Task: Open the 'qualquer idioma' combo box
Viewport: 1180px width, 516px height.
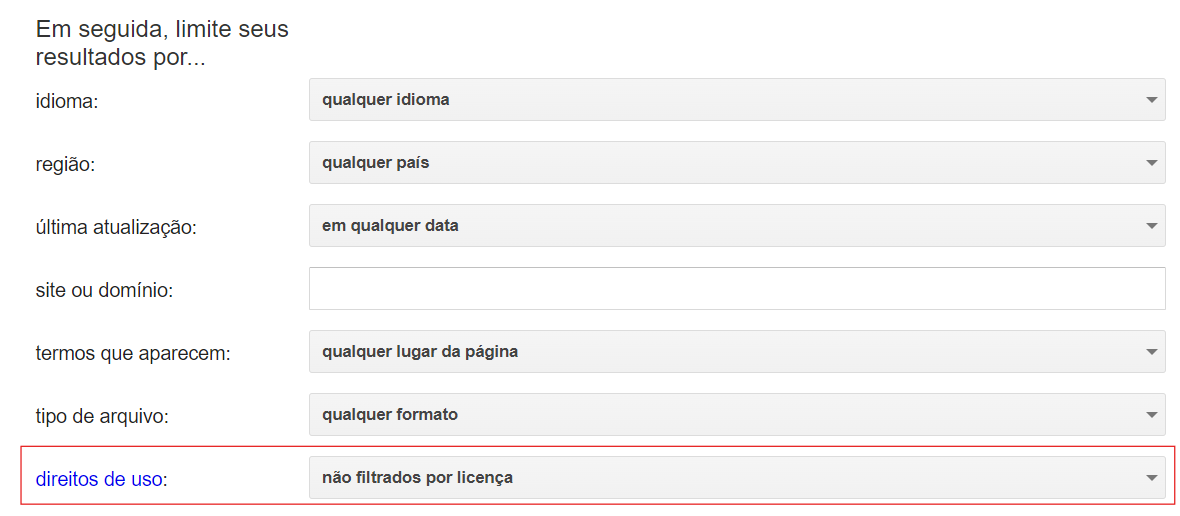Action: pyautogui.click(x=737, y=99)
